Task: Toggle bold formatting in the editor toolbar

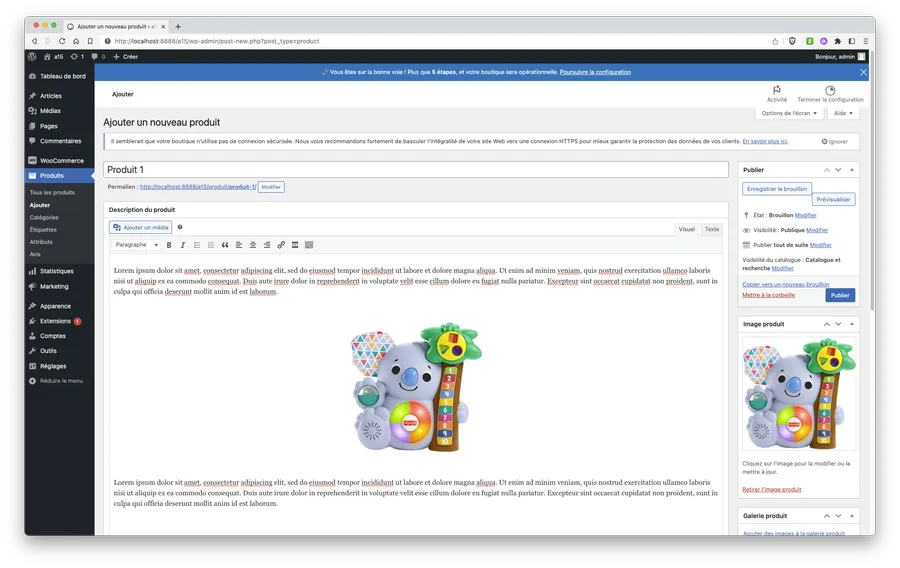Action: pyautogui.click(x=169, y=245)
